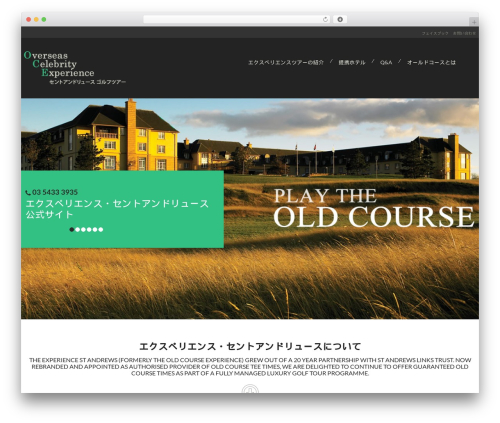
Task: Click the phone number 03 5433 3935
Action: click(x=55, y=192)
